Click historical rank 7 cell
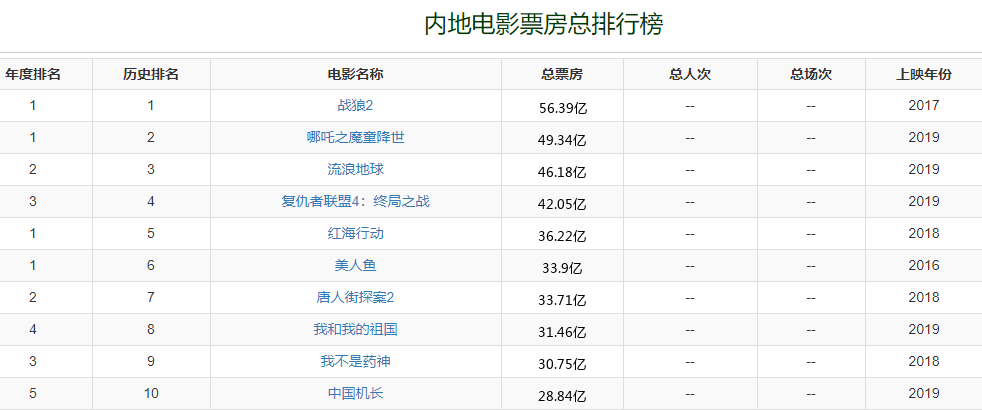 click(151, 297)
